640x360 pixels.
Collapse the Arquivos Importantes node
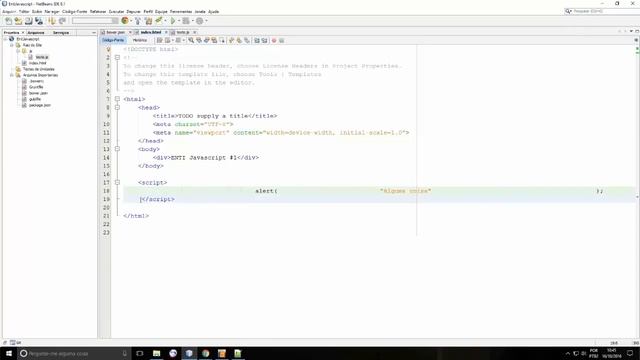[12, 75]
